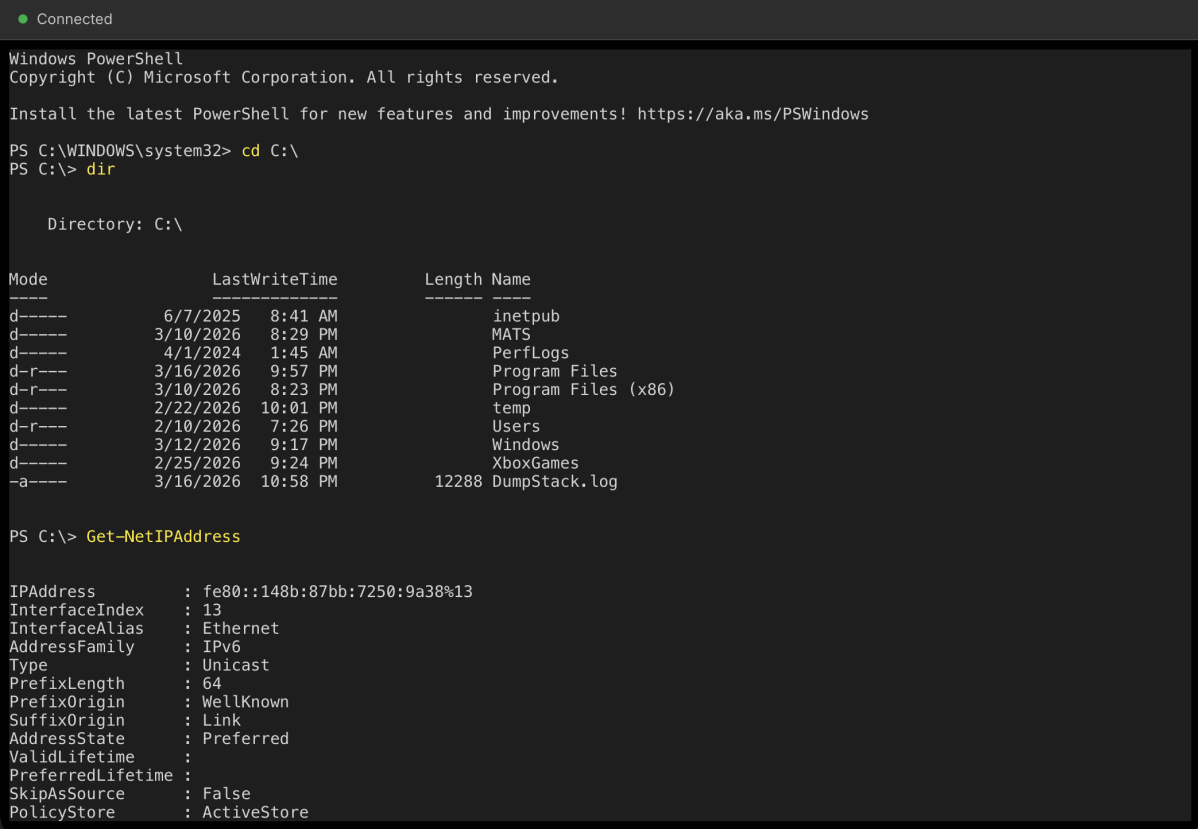
Task: Click the DumpStack.log file entry
Action: click(555, 481)
